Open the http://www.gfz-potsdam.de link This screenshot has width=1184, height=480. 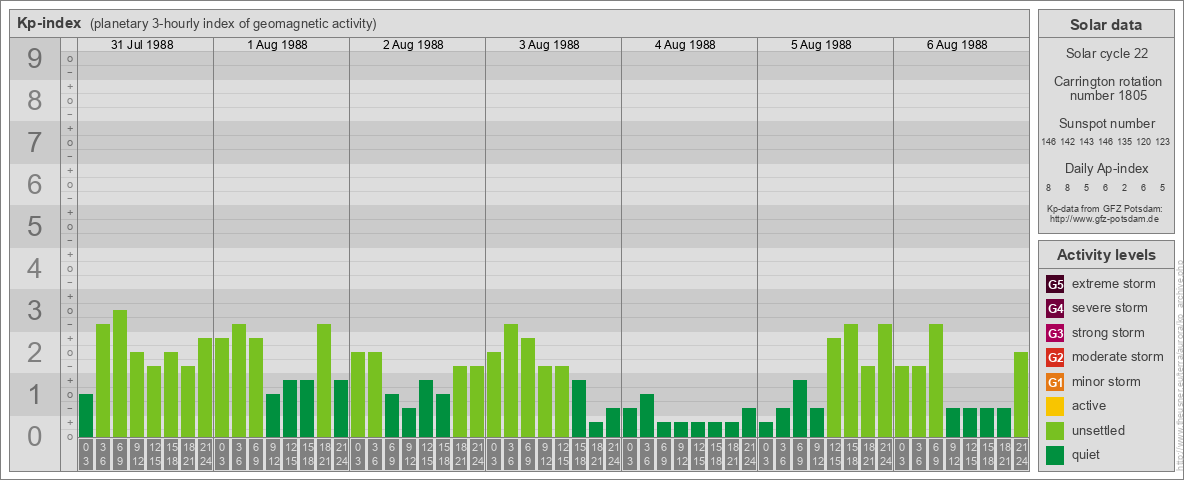pos(1104,219)
